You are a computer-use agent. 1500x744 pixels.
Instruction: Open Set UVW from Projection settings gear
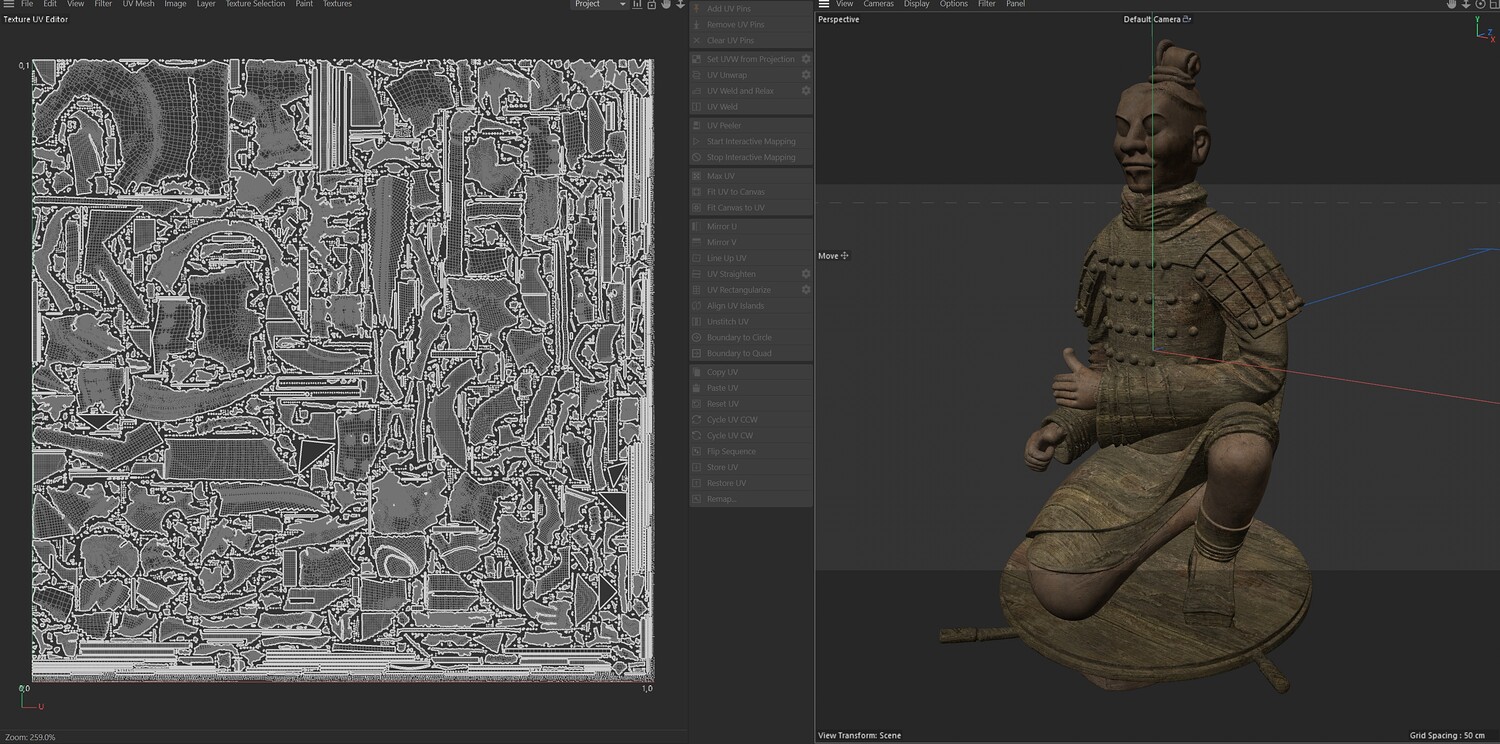806,59
